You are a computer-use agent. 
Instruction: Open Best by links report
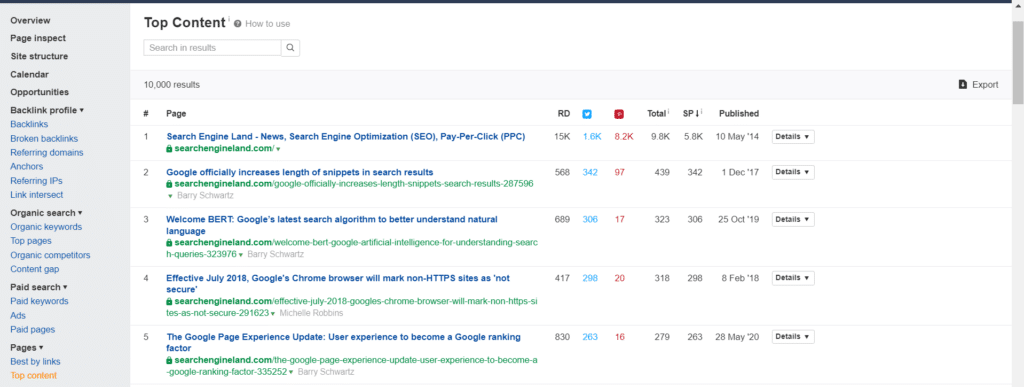(x=35, y=362)
